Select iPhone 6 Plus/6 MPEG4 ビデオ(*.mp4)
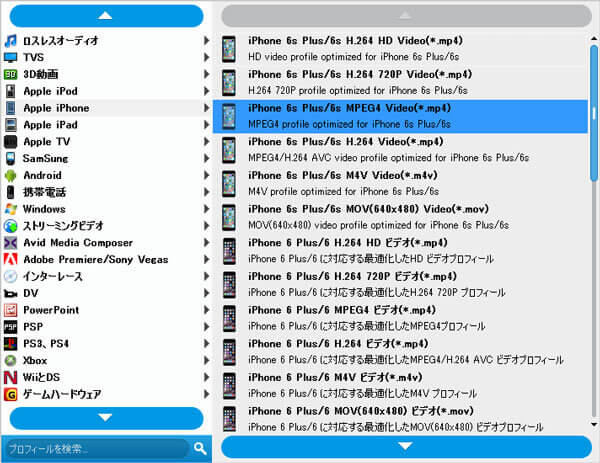The image size is (600, 463). point(400,318)
